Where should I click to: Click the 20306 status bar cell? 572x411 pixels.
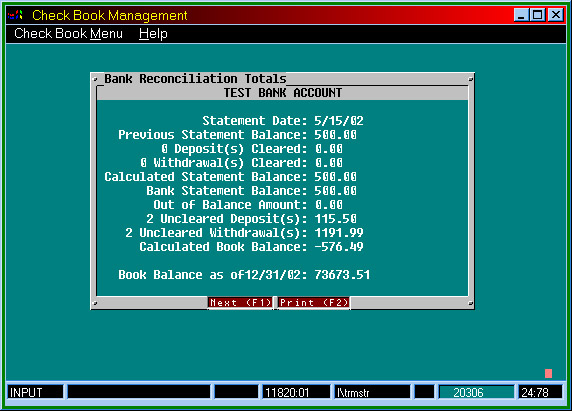point(476,392)
